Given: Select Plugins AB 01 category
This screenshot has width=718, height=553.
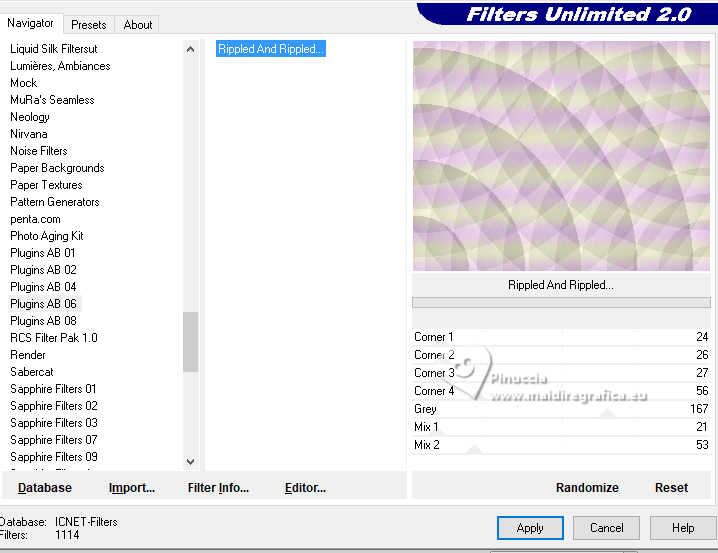Looking at the screenshot, I should [x=43, y=253].
